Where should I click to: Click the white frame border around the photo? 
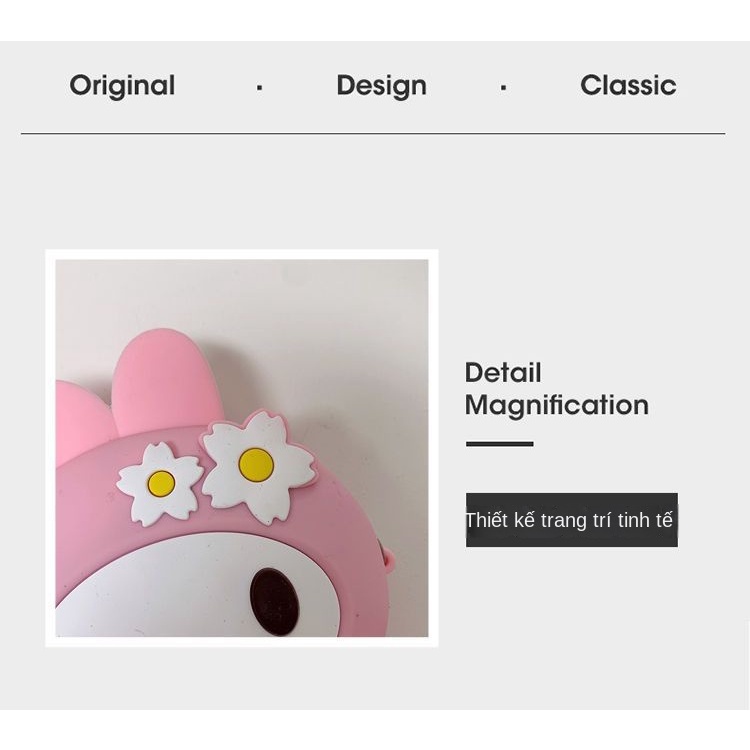click(x=242, y=254)
